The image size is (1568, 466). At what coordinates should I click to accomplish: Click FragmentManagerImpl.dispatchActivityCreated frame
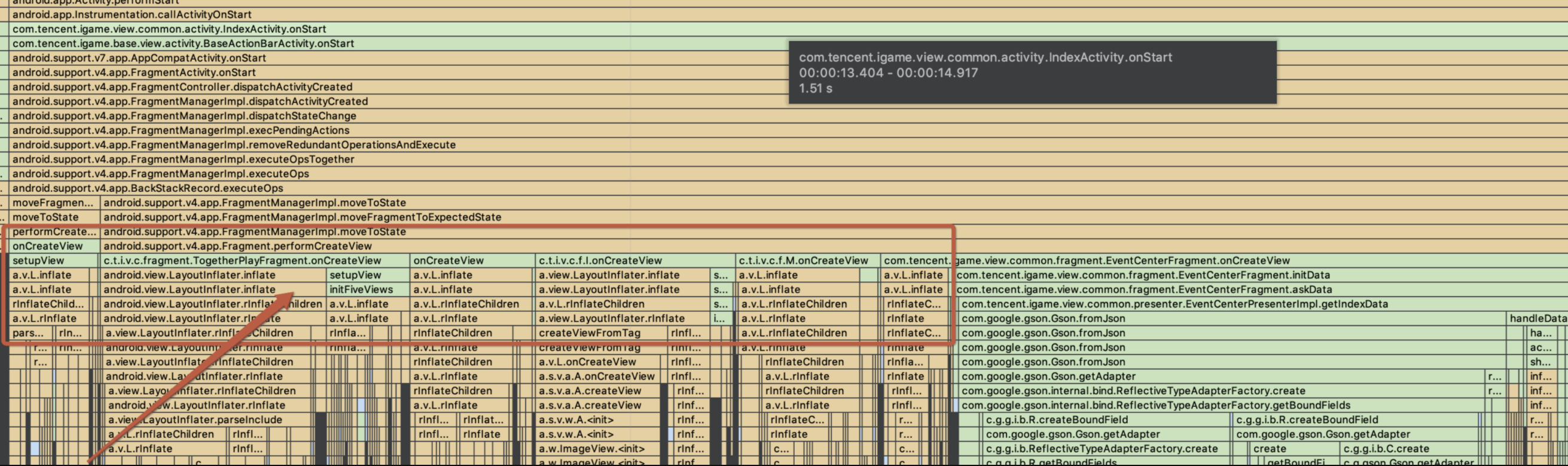[x=788, y=102]
